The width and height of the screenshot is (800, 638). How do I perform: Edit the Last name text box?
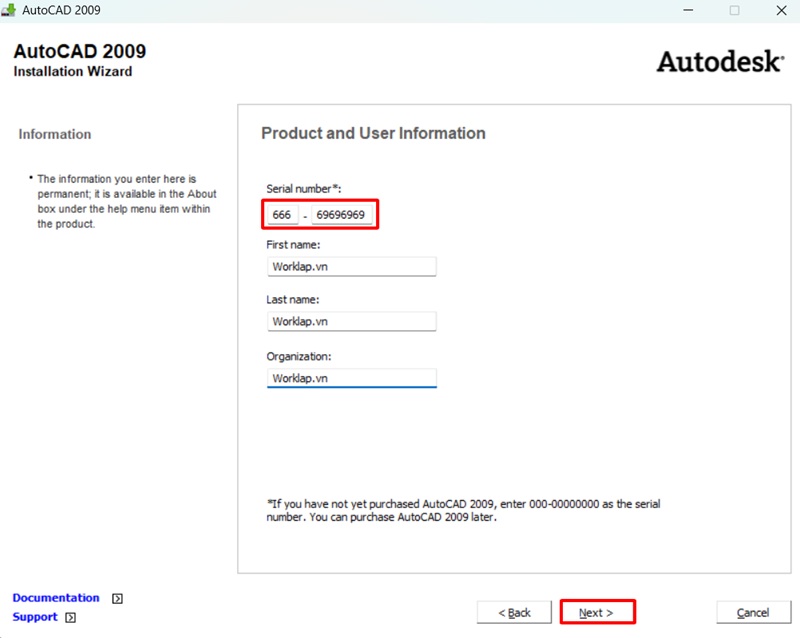click(351, 322)
